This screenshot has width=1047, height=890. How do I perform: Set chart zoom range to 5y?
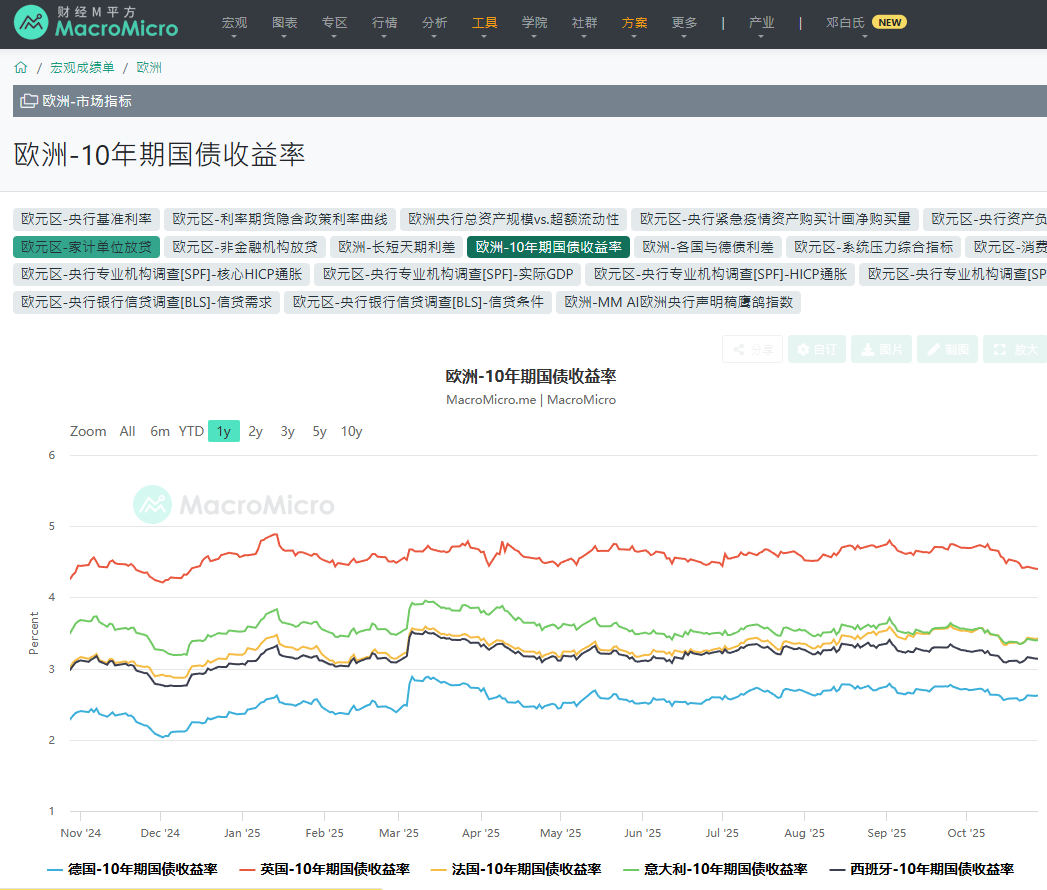click(x=319, y=432)
